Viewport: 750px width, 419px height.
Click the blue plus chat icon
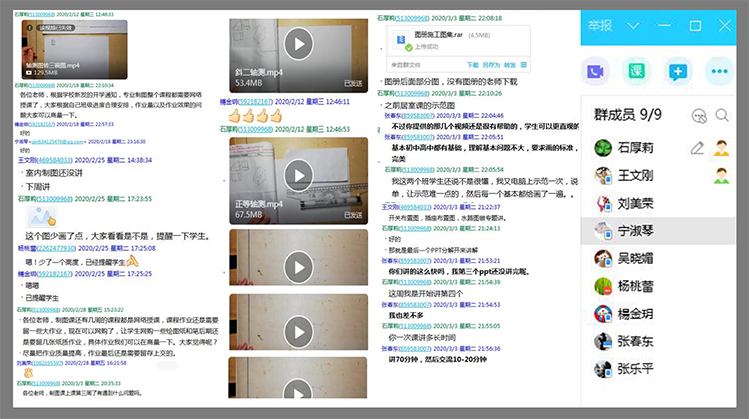coord(678,72)
